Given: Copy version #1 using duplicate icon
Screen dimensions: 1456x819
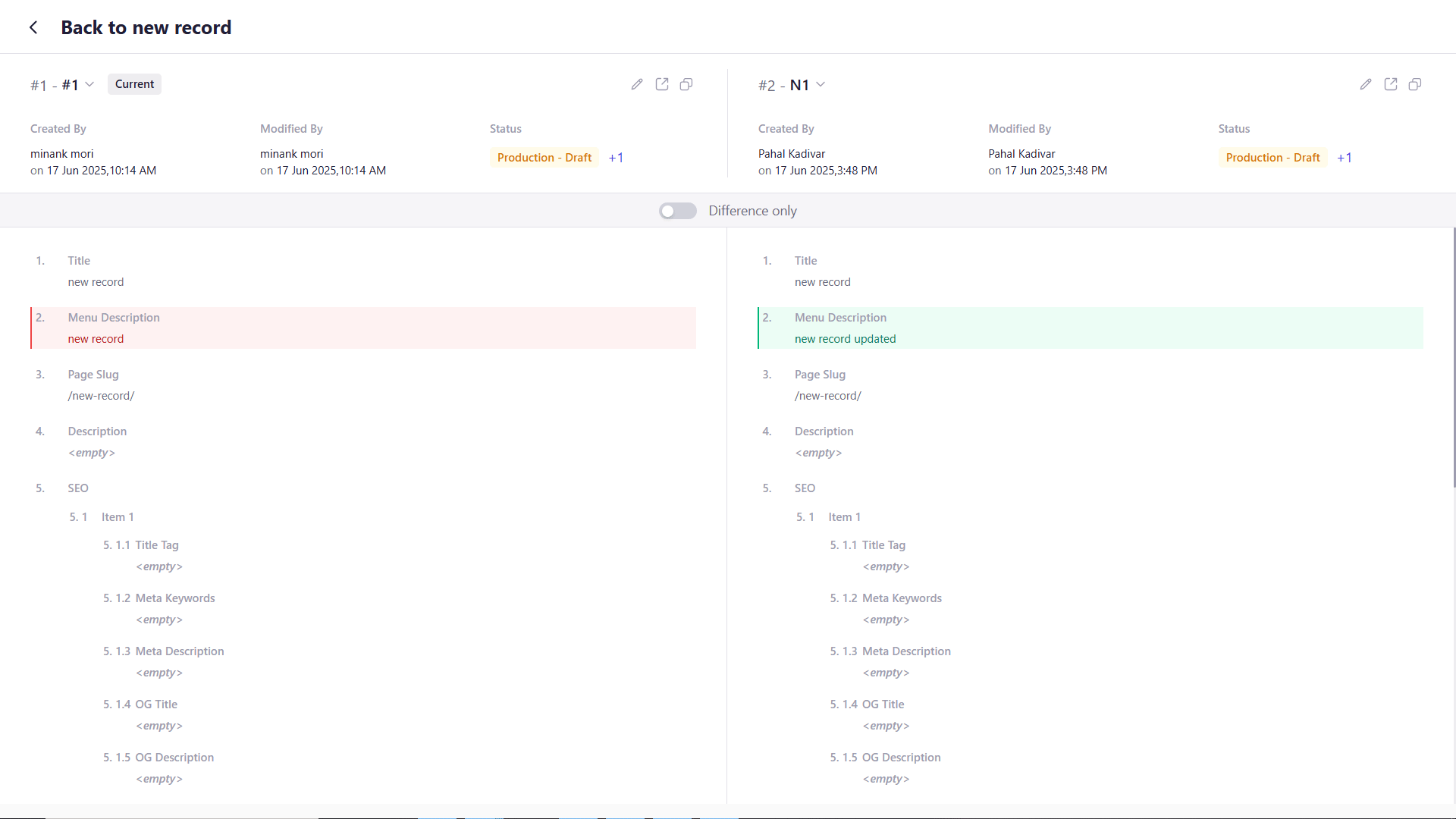Looking at the screenshot, I should pos(686,84).
